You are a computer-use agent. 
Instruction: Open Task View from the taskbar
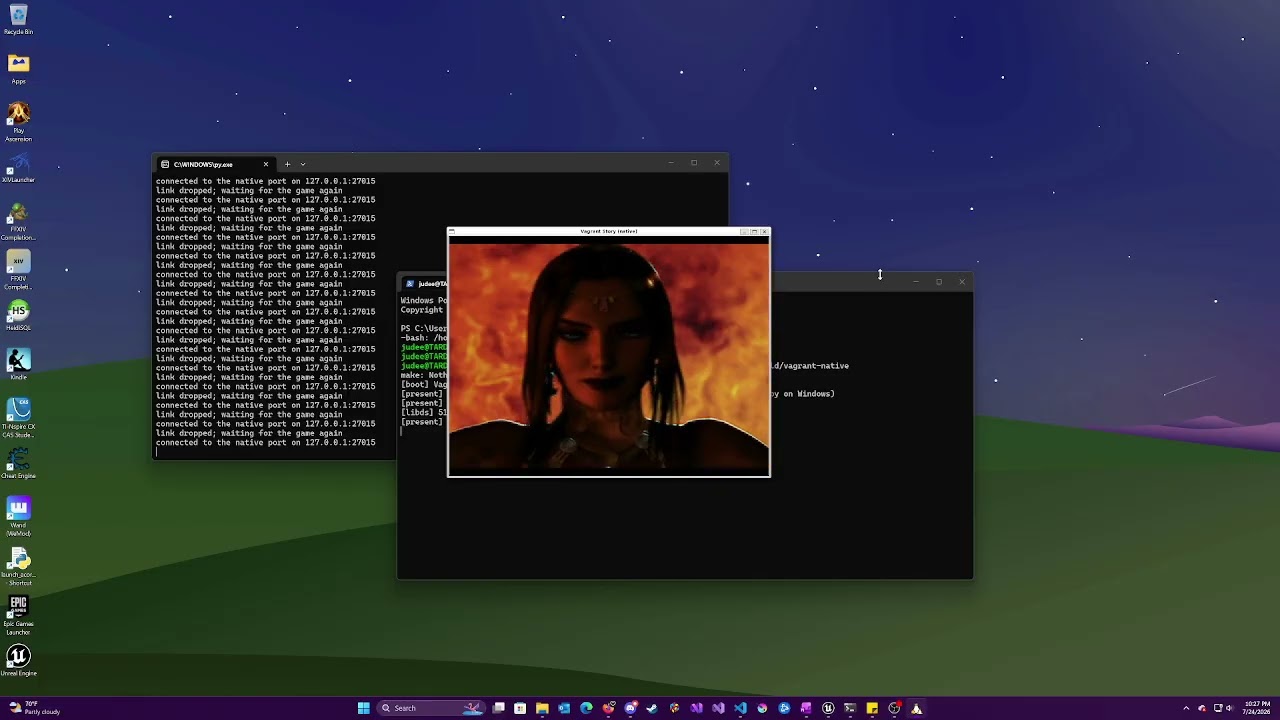point(498,708)
